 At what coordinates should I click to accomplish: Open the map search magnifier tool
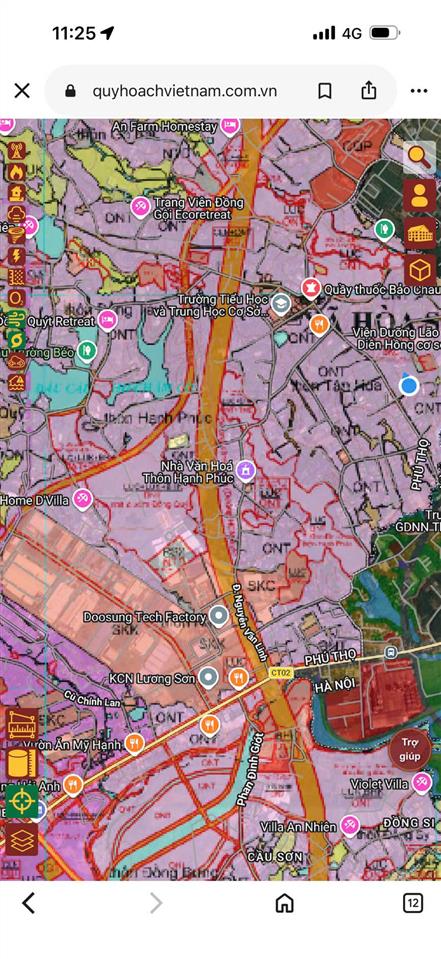(x=420, y=156)
